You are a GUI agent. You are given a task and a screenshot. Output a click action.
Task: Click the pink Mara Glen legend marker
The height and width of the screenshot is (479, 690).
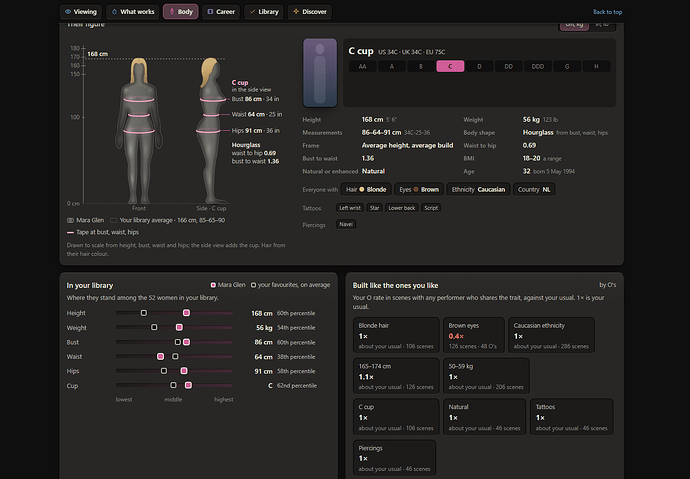(x=213, y=285)
